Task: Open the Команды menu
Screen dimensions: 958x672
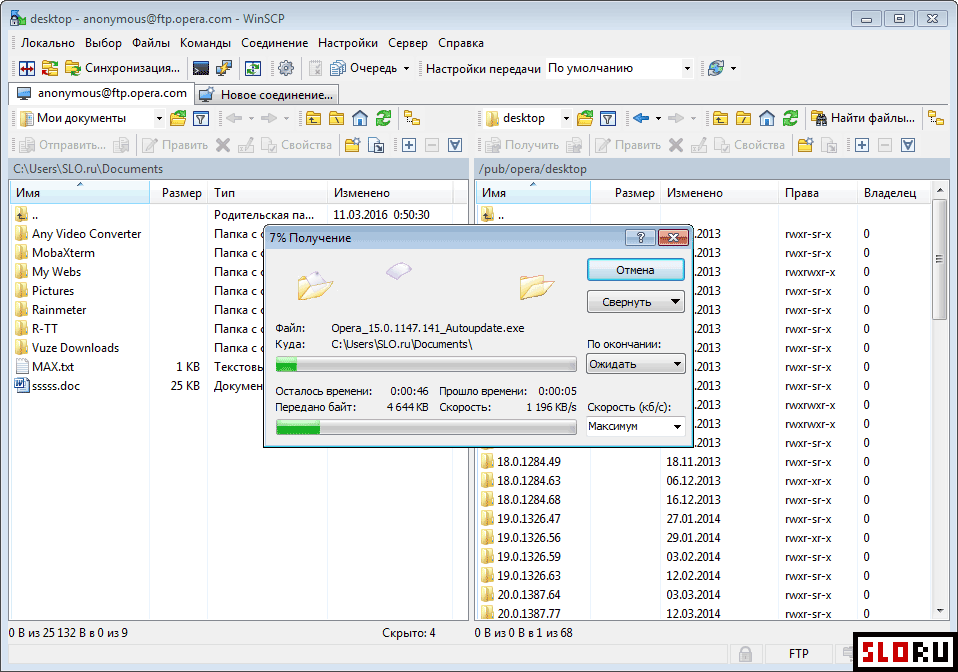Action: tap(205, 43)
